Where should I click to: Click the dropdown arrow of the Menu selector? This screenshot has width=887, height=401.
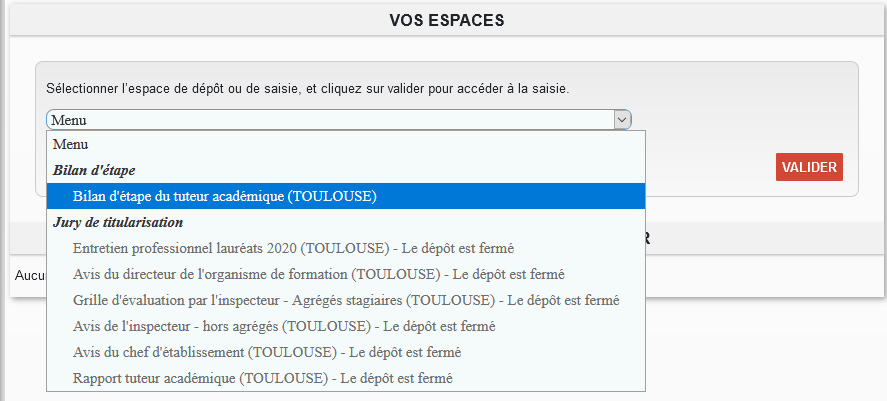tap(622, 120)
